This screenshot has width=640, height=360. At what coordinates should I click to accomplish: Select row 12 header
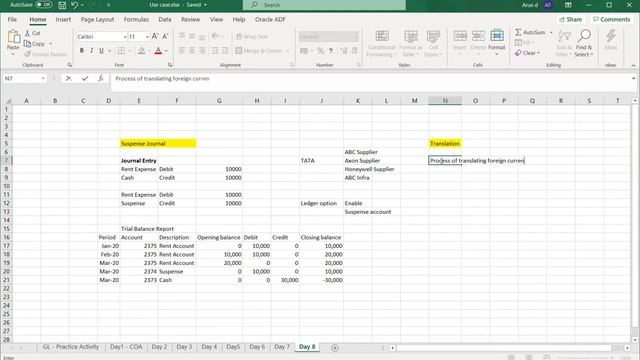point(6,203)
